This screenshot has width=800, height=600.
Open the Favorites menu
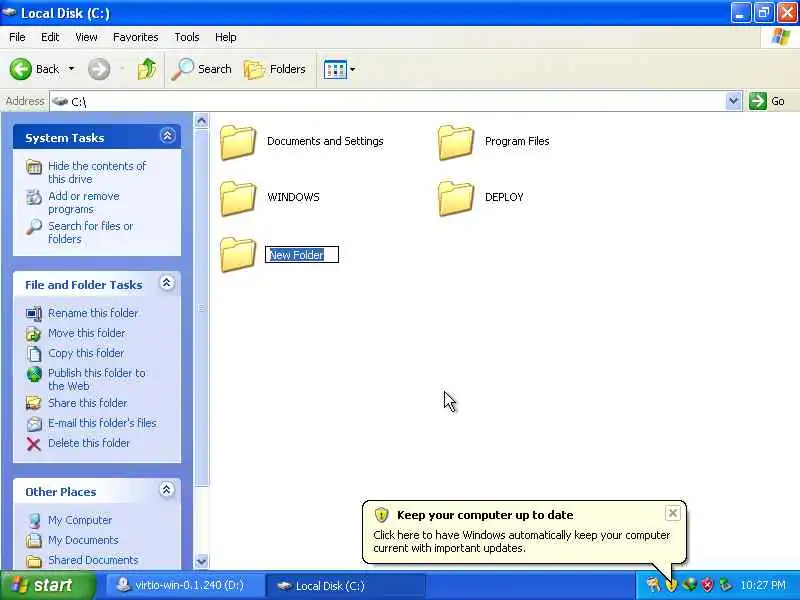pos(136,37)
